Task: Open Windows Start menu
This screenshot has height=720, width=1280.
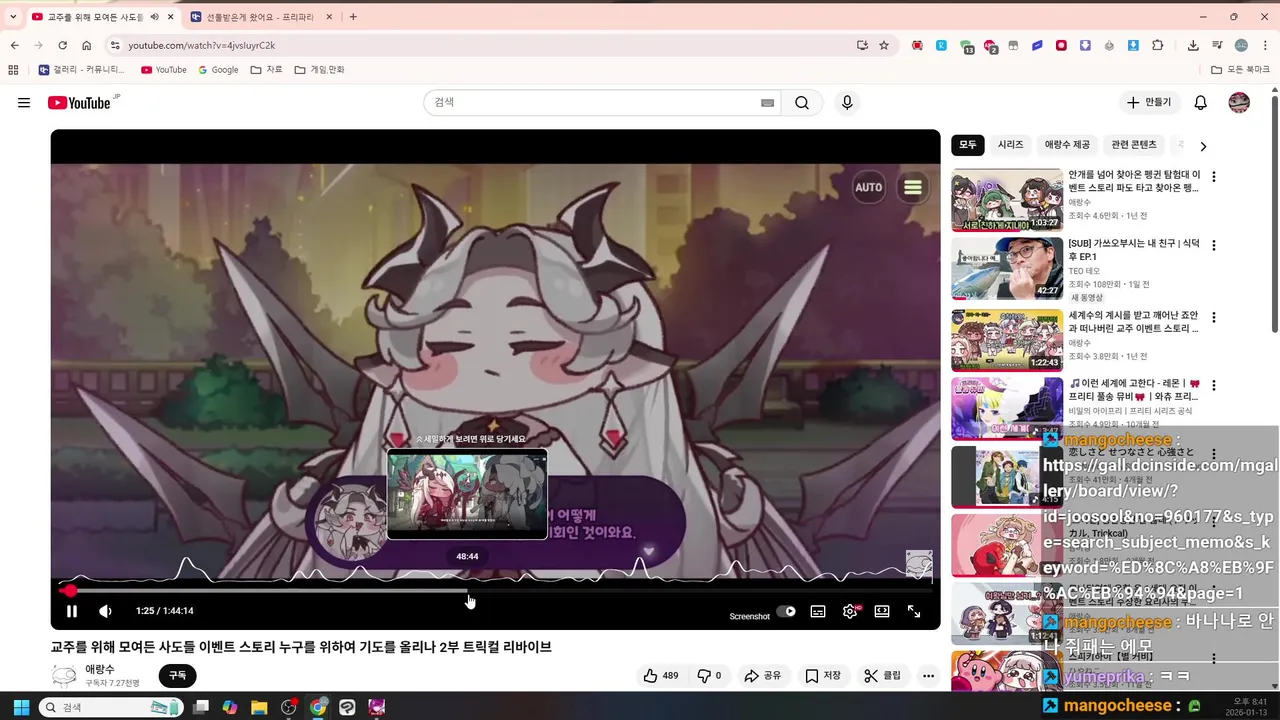Action: click(21, 707)
